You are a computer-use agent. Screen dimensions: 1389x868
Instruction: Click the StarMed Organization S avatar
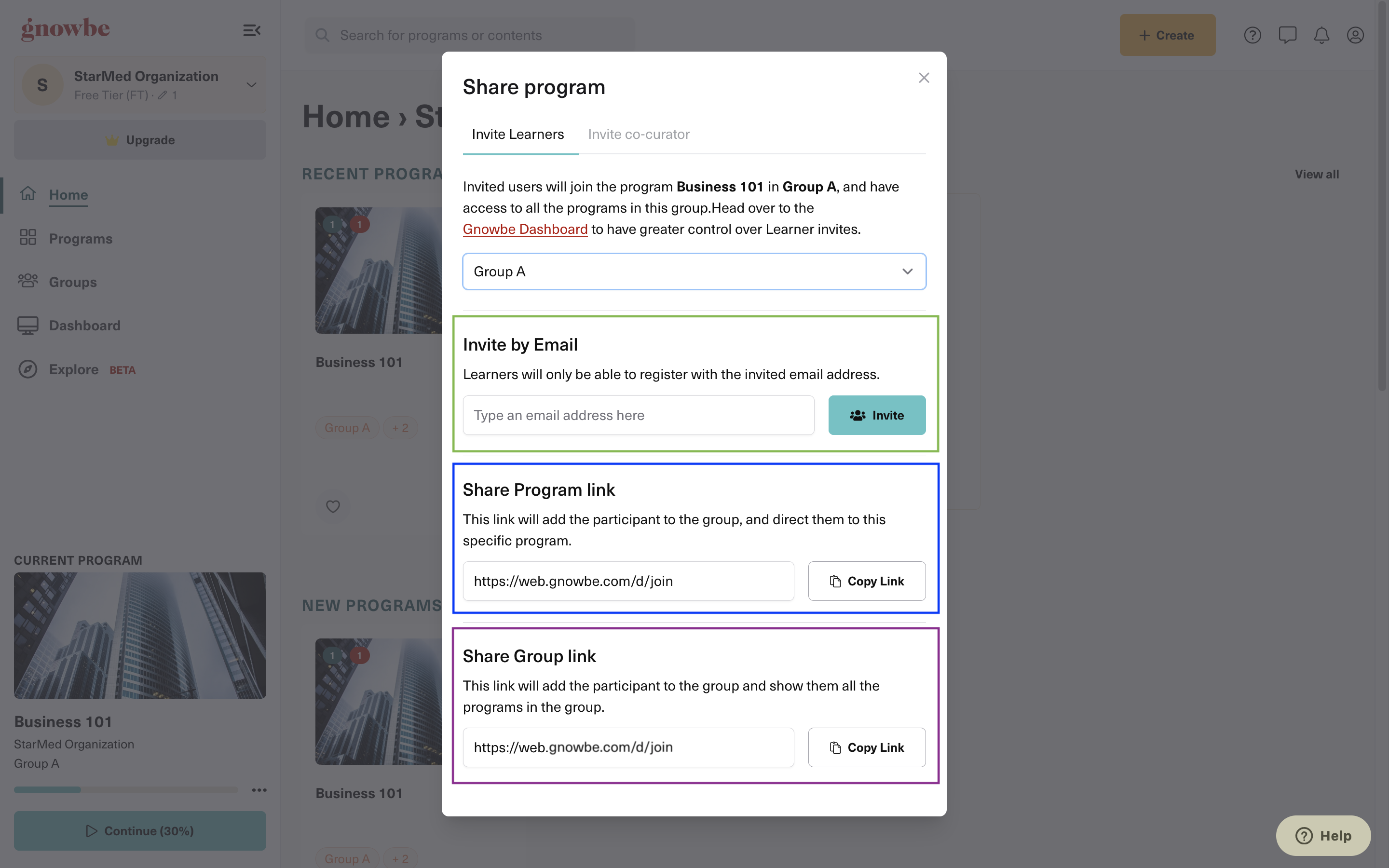tap(42, 85)
